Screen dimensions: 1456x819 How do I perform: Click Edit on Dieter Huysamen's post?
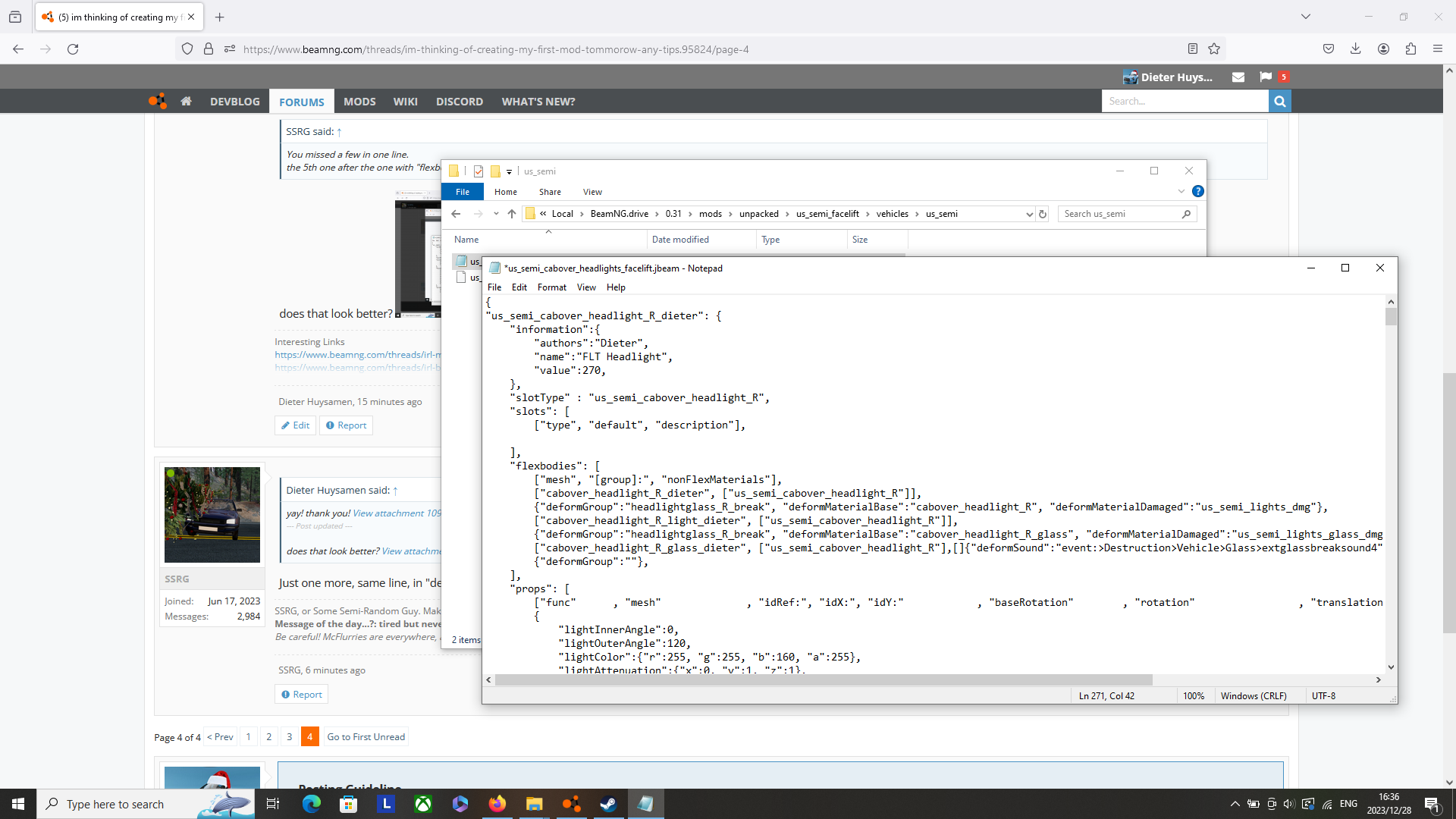[x=295, y=425]
